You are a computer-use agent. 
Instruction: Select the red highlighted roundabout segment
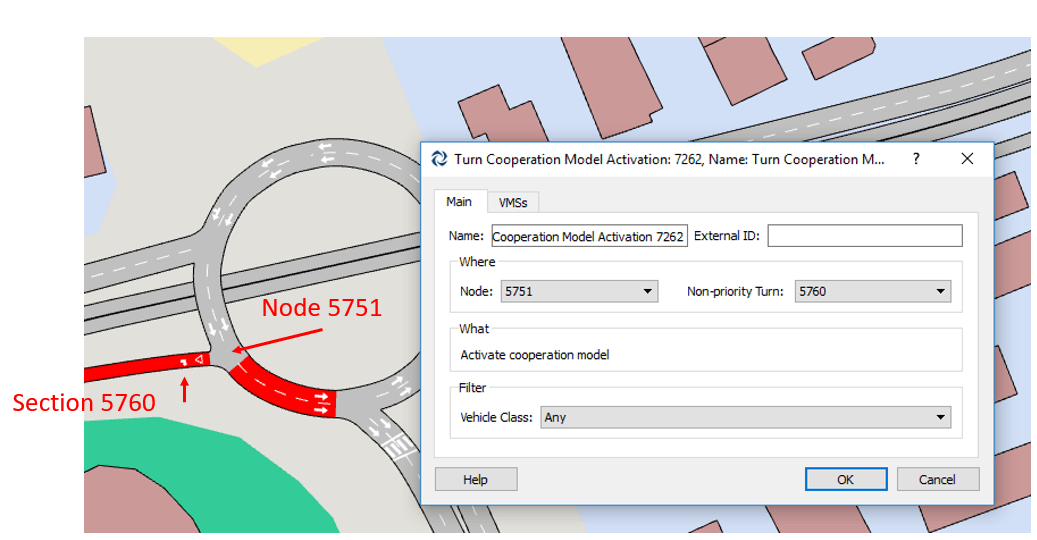pyautogui.click(x=284, y=391)
